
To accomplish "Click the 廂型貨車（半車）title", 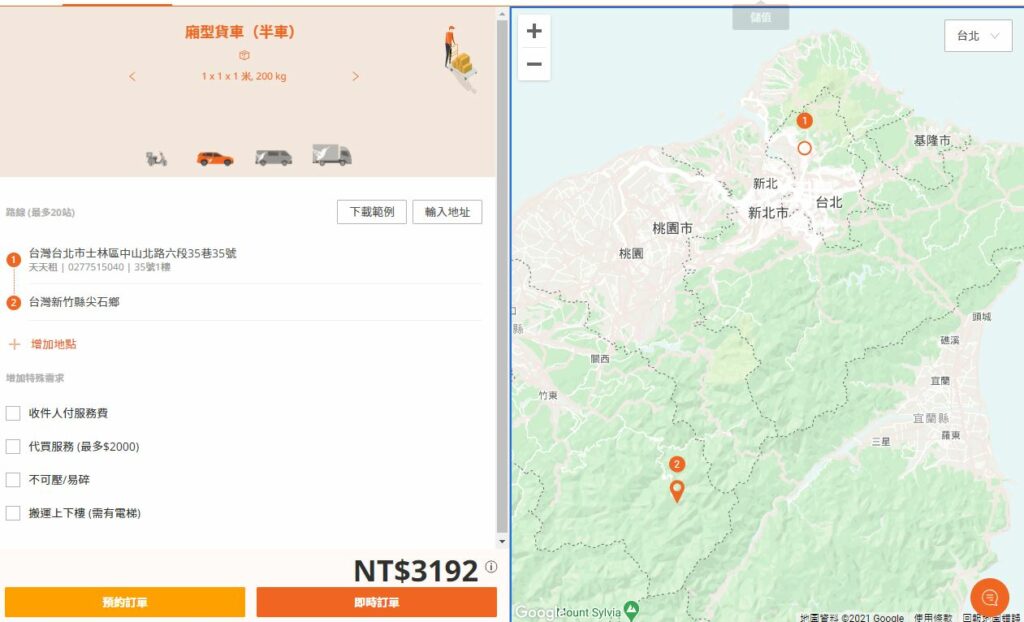I will [x=240, y=32].
